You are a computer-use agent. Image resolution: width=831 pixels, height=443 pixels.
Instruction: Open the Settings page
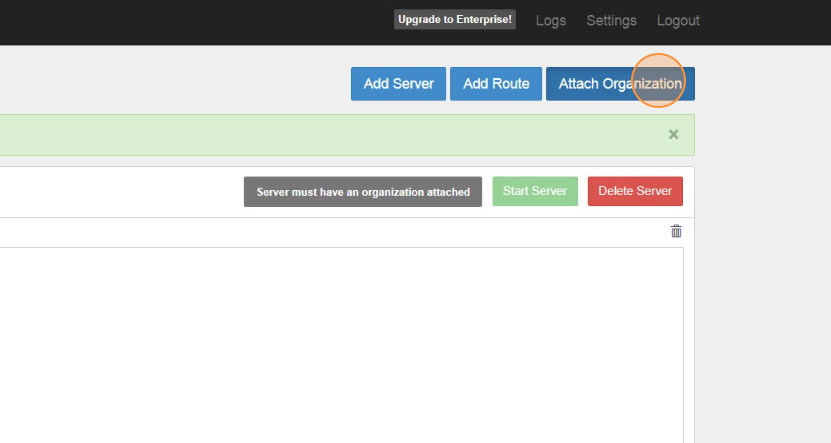pyautogui.click(x=611, y=21)
